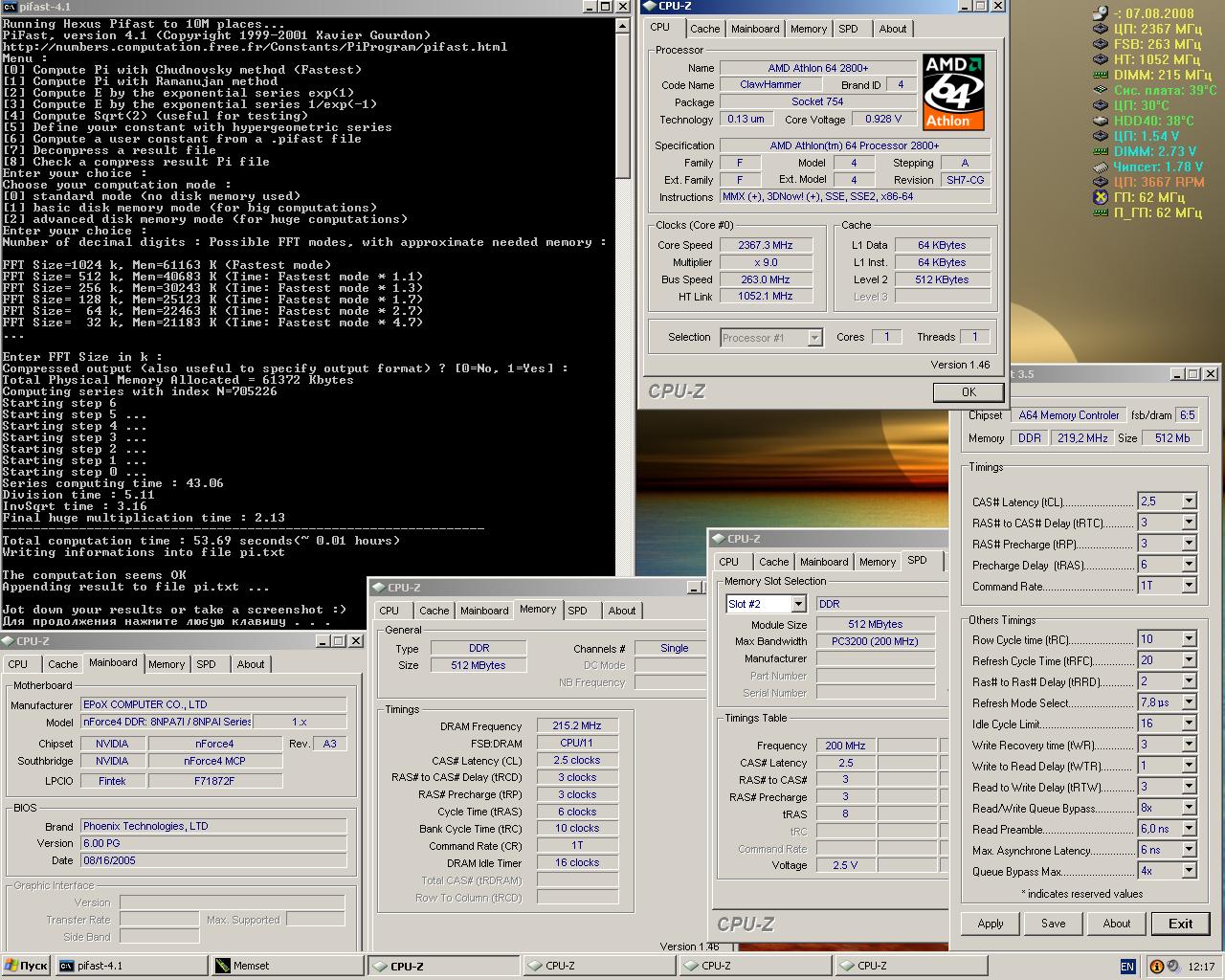Select Memory tab in mainboard CPU-Z window

click(x=167, y=664)
